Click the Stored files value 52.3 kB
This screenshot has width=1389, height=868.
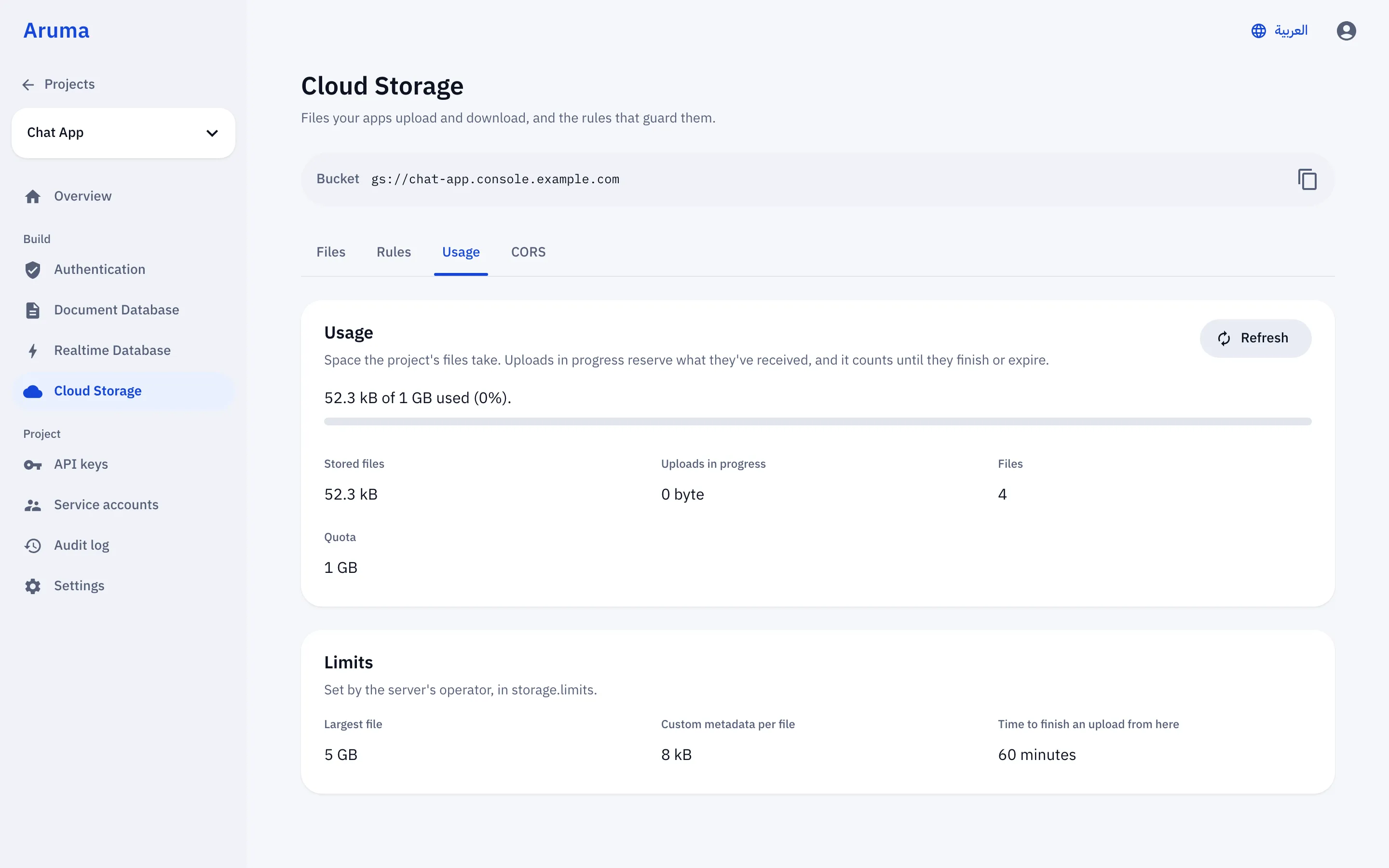point(351,494)
